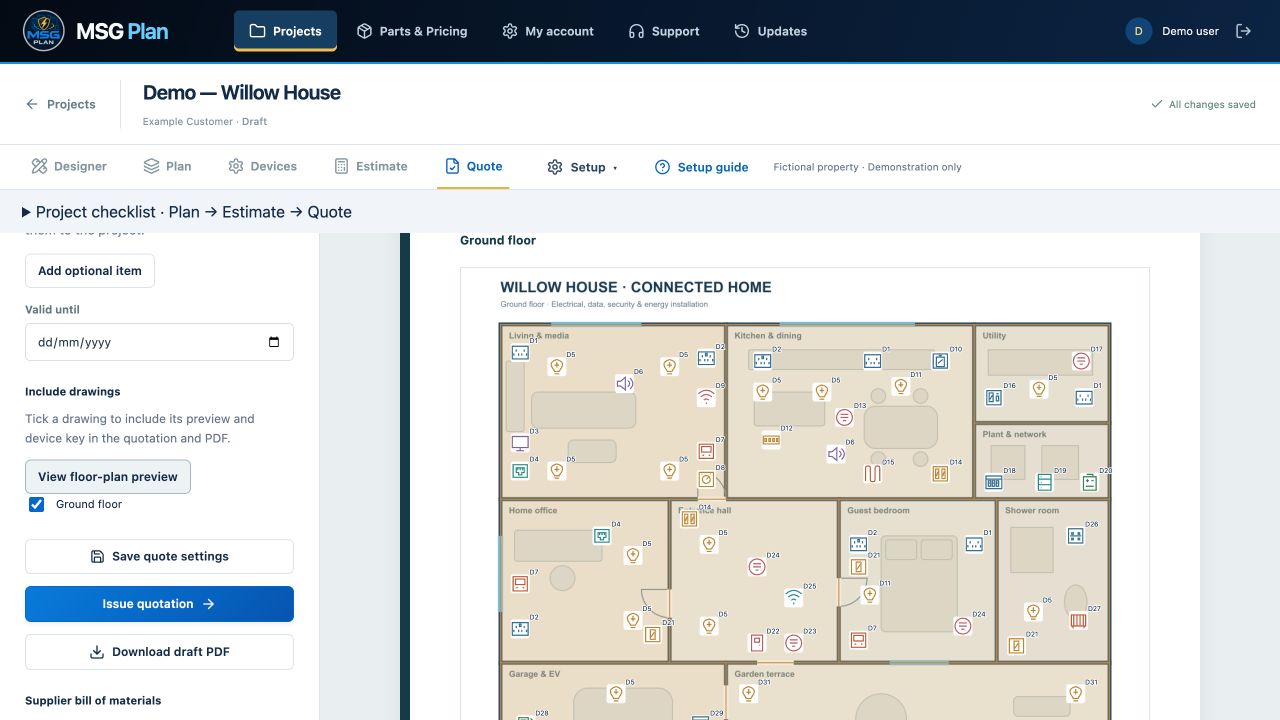Open the Projects navigation item

pyautogui.click(x=285, y=31)
